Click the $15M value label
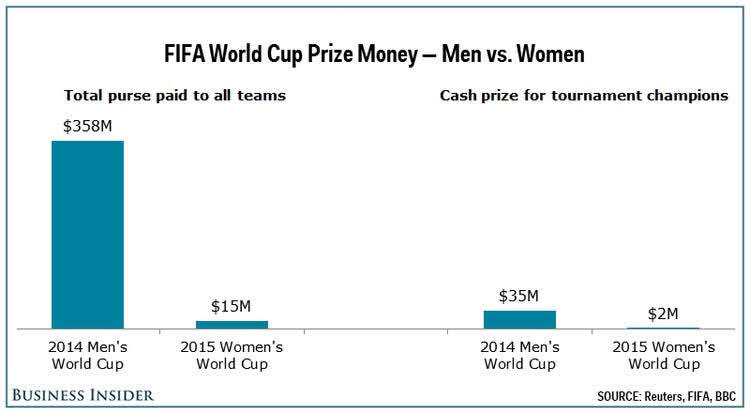 point(231,307)
